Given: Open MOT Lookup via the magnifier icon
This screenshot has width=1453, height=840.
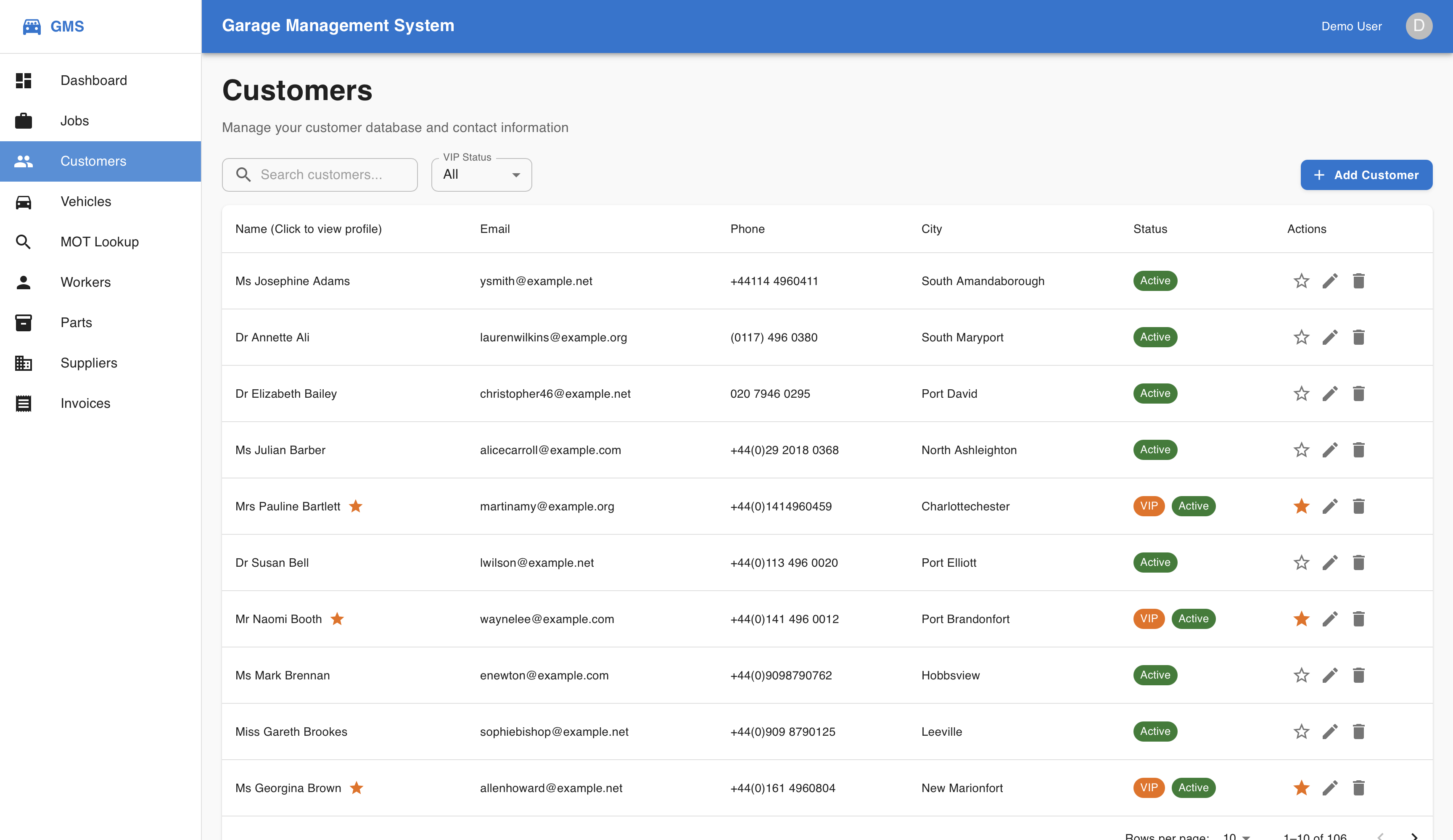Looking at the screenshot, I should (24, 242).
